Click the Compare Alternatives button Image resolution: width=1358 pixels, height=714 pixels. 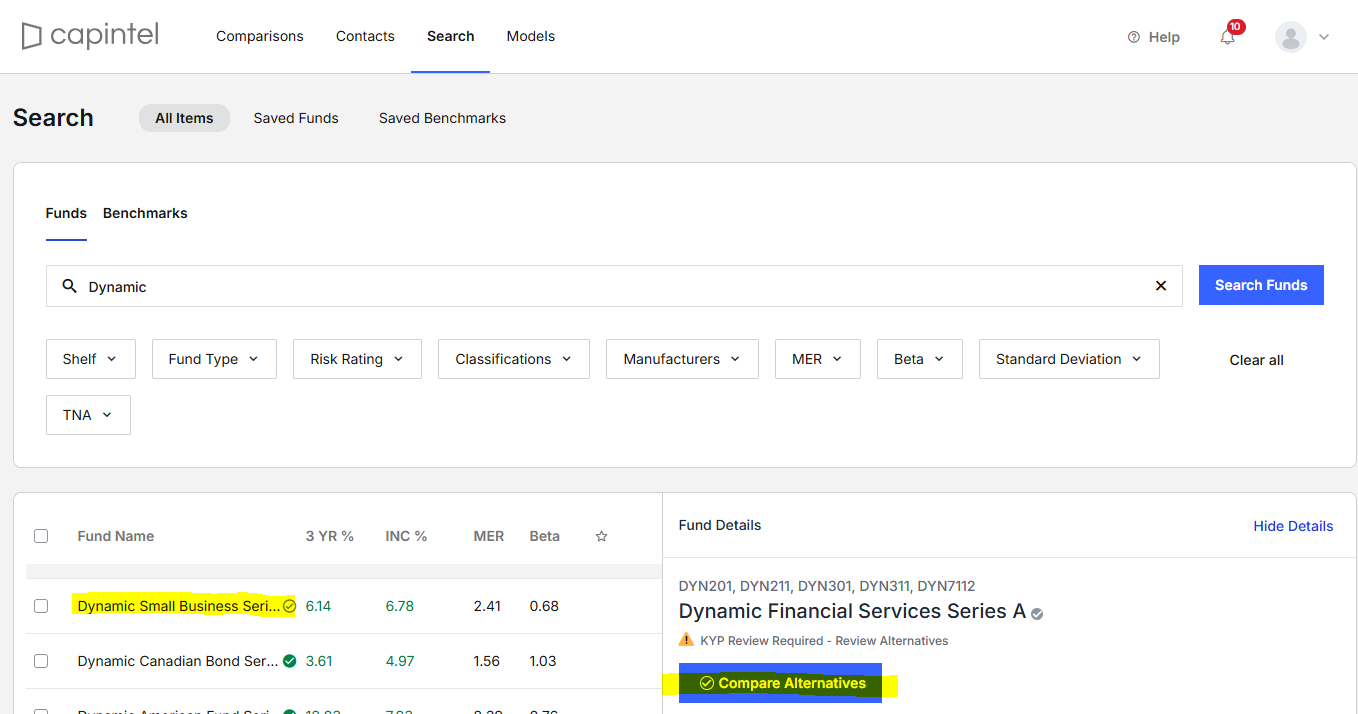coord(780,683)
